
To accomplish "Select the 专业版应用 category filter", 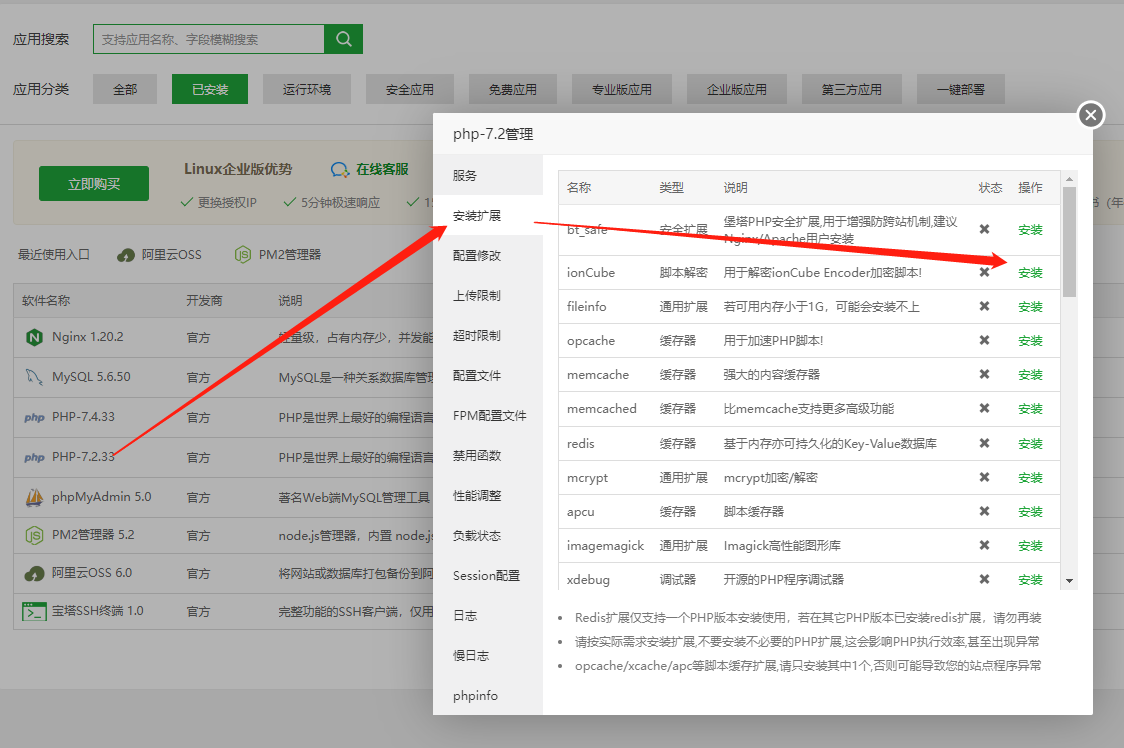I will [x=621, y=89].
